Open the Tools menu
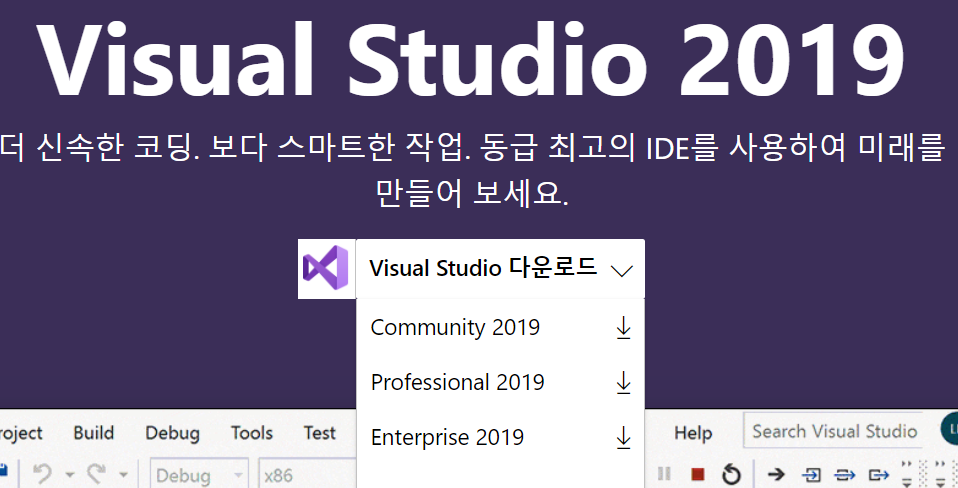The height and width of the screenshot is (488, 958). (x=252, y=433)
